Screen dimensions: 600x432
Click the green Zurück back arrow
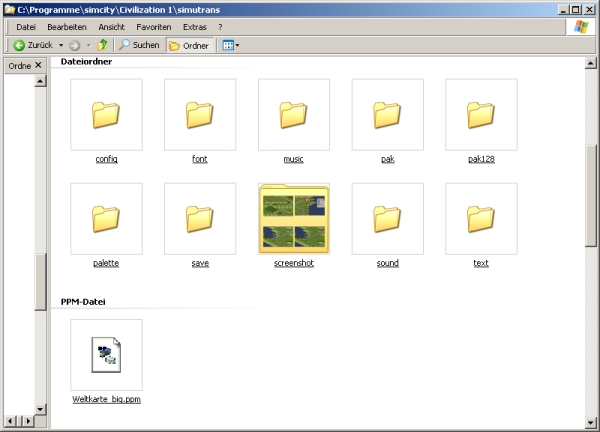(19, 45)
